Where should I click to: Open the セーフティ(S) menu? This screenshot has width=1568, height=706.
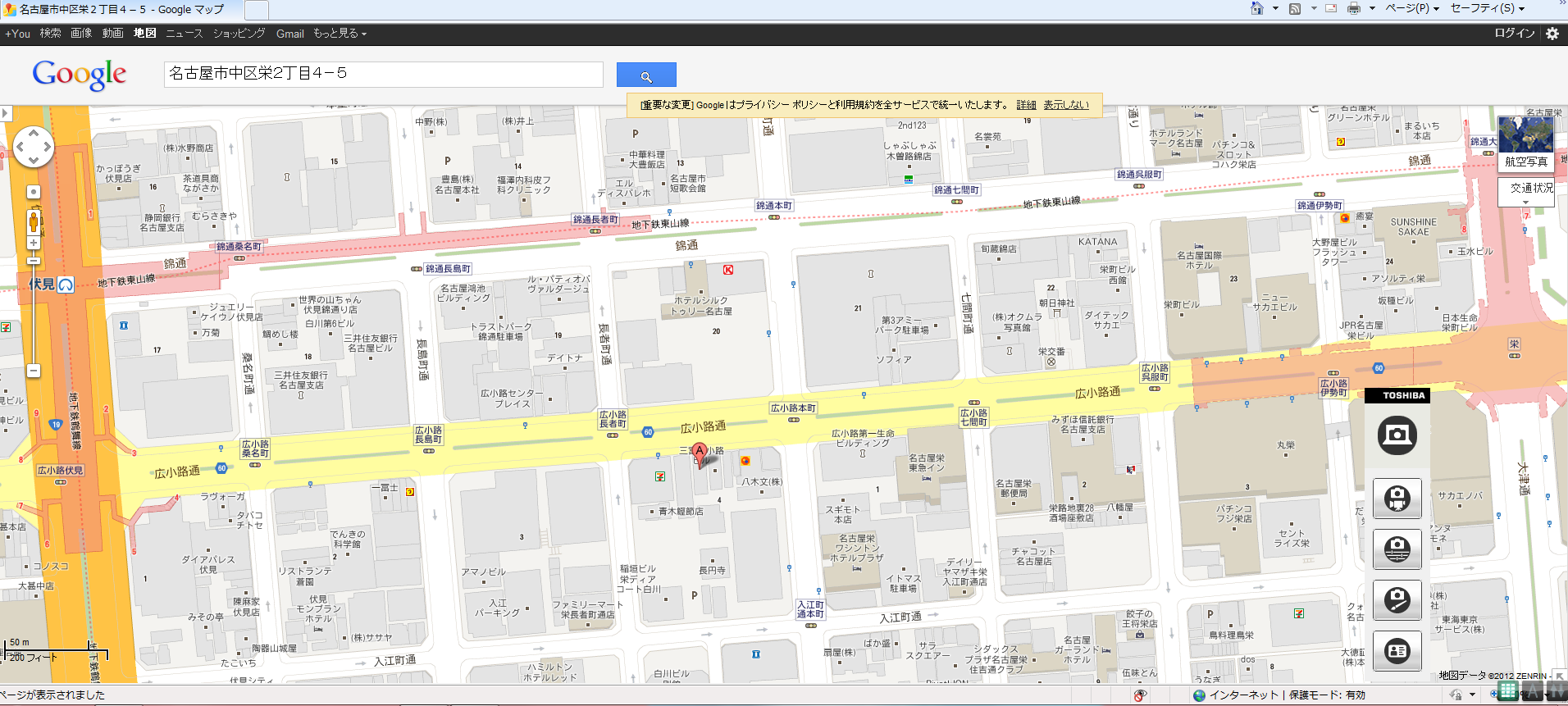click(1488, 8)
